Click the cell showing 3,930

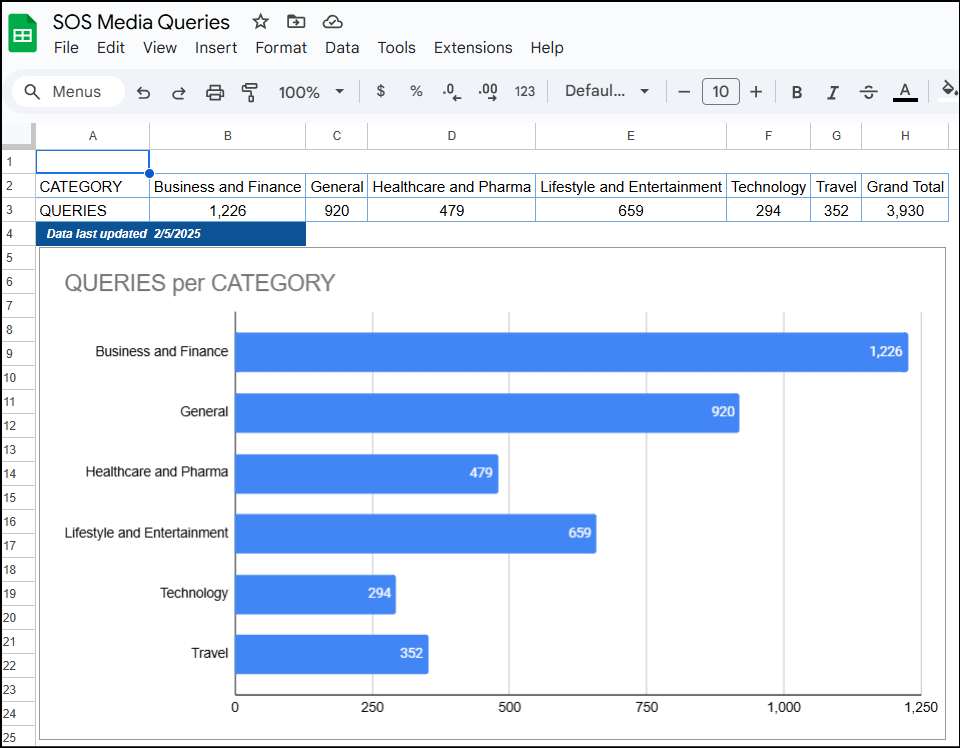tap(905, 210)
